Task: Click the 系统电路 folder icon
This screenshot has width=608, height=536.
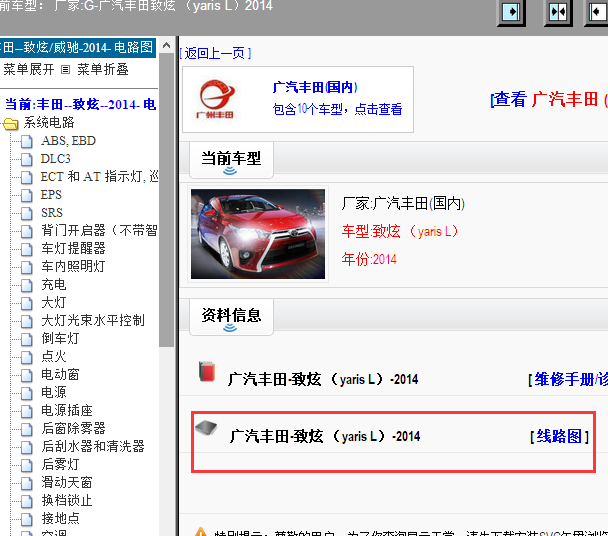Action: [11, 123]
